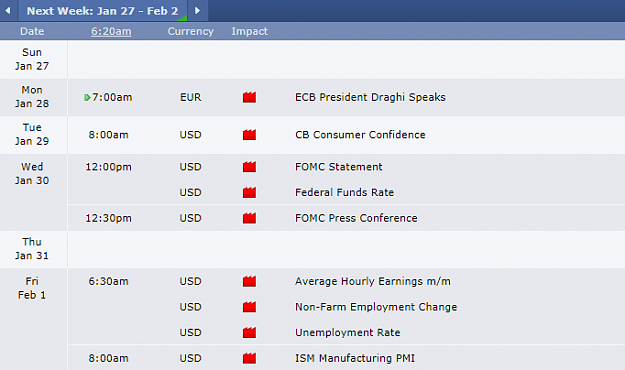Open Average Hourly Earnings m/m event details
The width and height of the screenshot is (625, 370).
373,281
